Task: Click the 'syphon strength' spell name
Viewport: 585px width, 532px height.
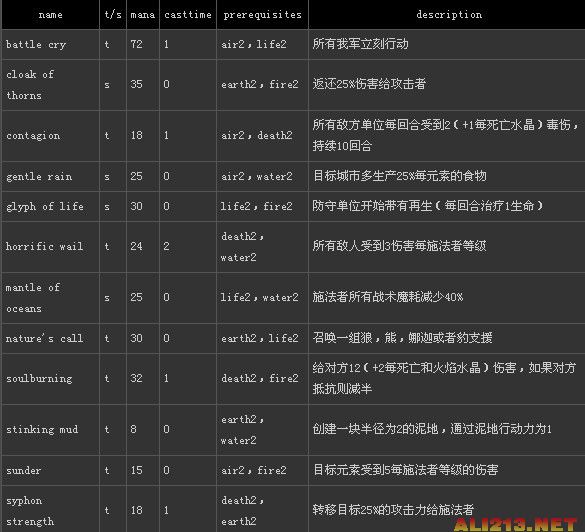Action: (30, 511)
